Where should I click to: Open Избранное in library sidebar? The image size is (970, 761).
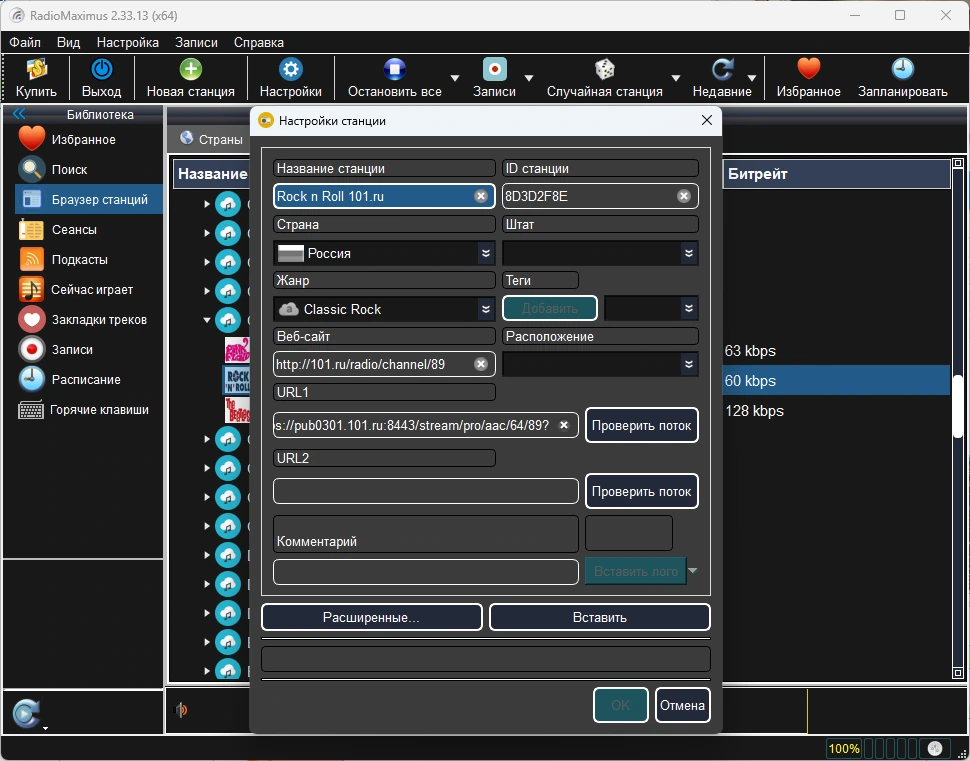(83, 139)
